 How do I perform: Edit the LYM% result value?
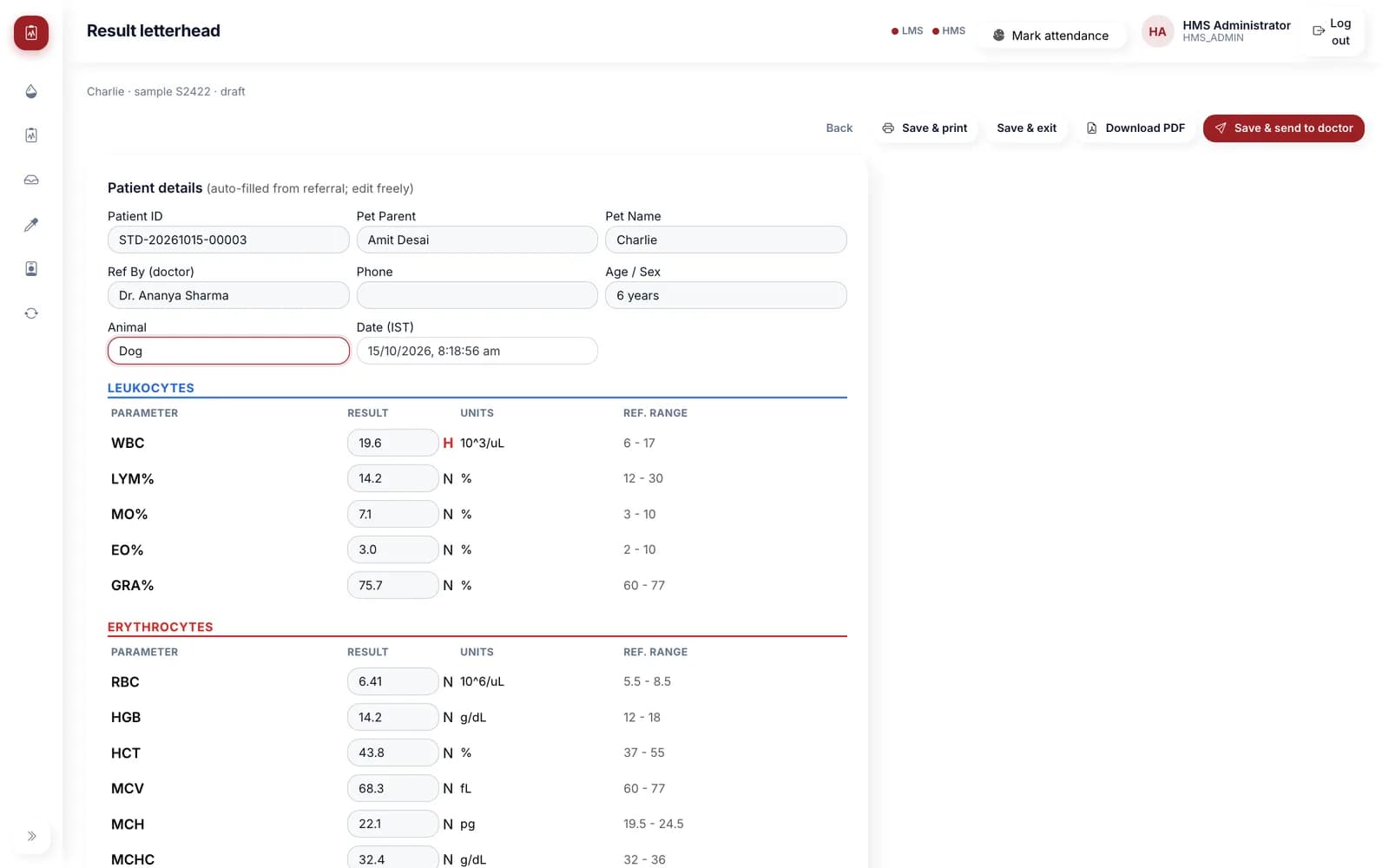(392, 478)
